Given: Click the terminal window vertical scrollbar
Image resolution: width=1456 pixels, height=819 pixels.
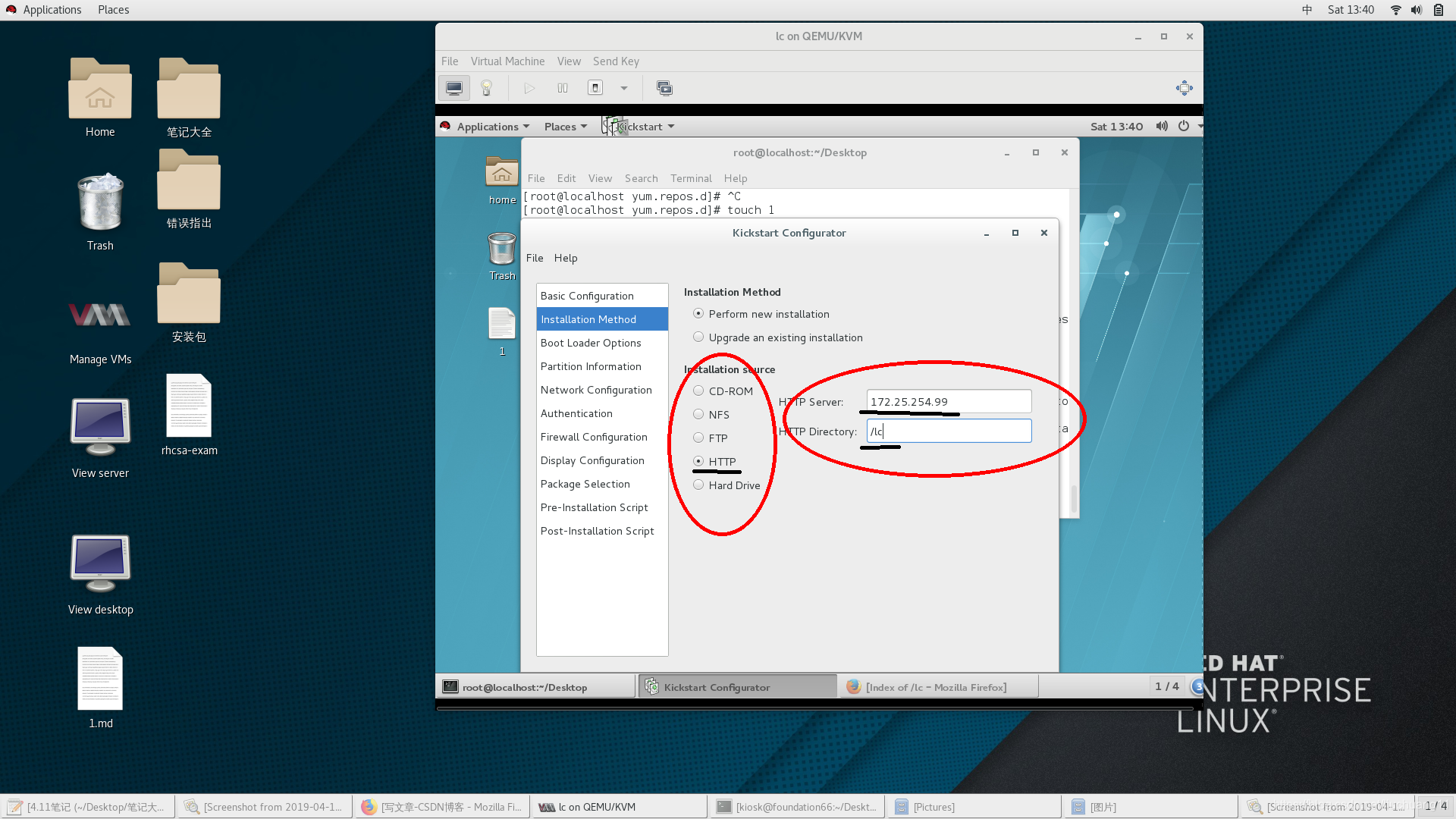Looking at the screenshot, I should 1074,497.
